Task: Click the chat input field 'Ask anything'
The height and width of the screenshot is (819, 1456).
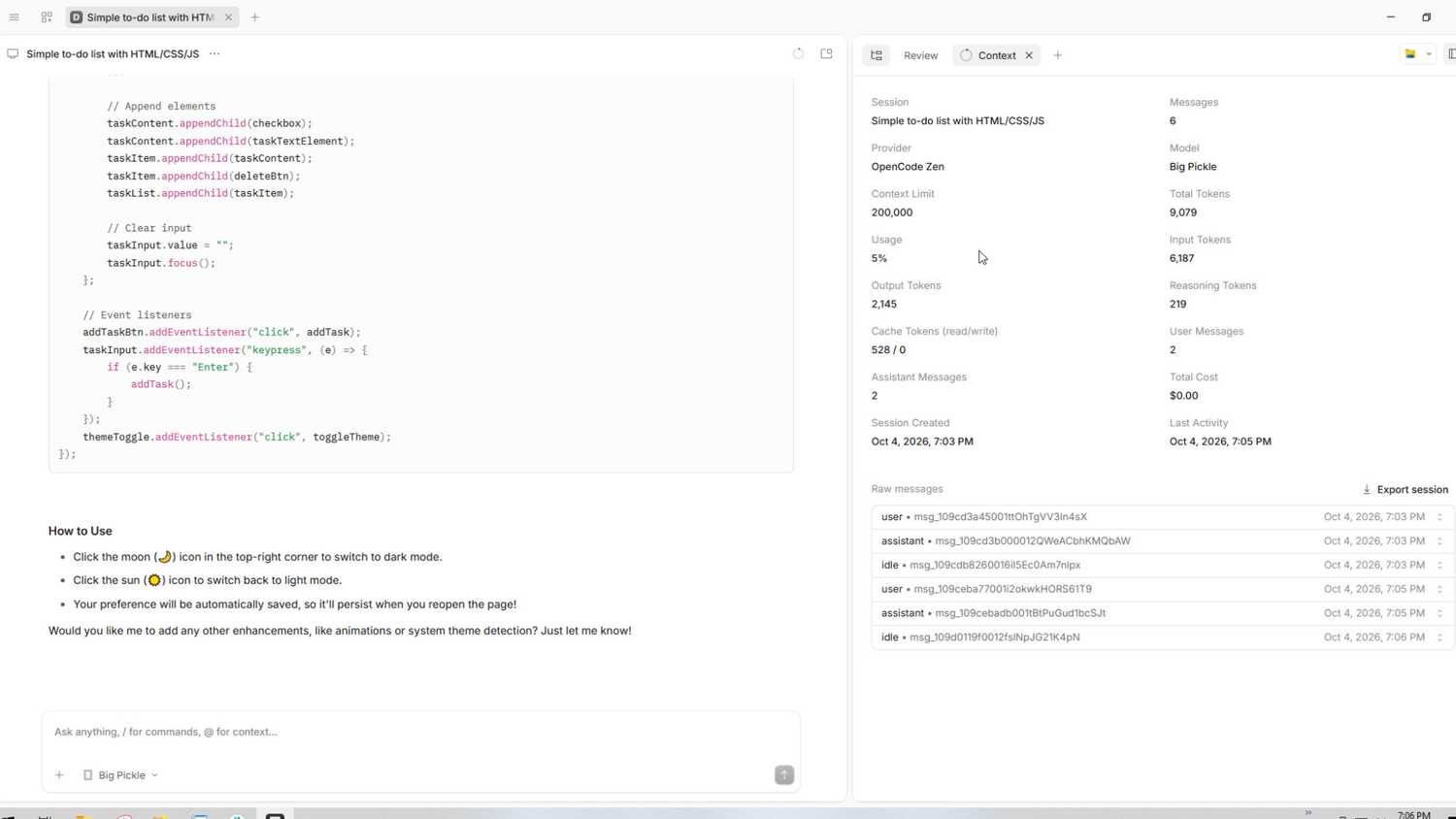Action: click(x=420, y=732)
